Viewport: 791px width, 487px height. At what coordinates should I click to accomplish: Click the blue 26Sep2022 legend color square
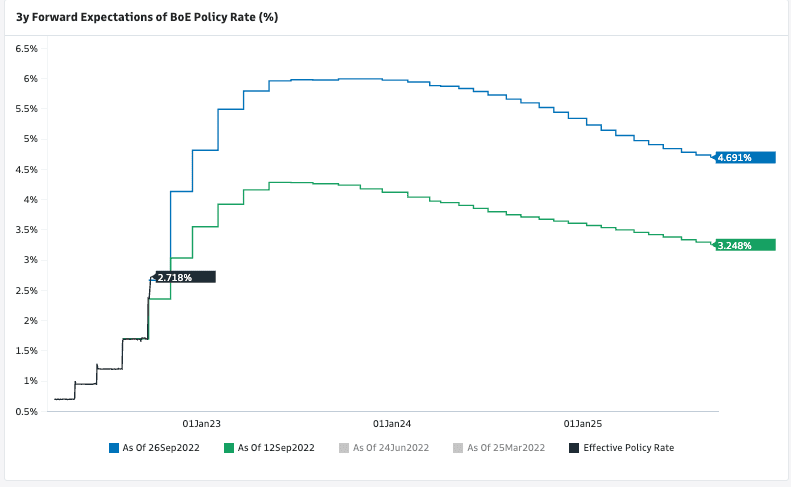pyautogui.click(x=114, y=447)
